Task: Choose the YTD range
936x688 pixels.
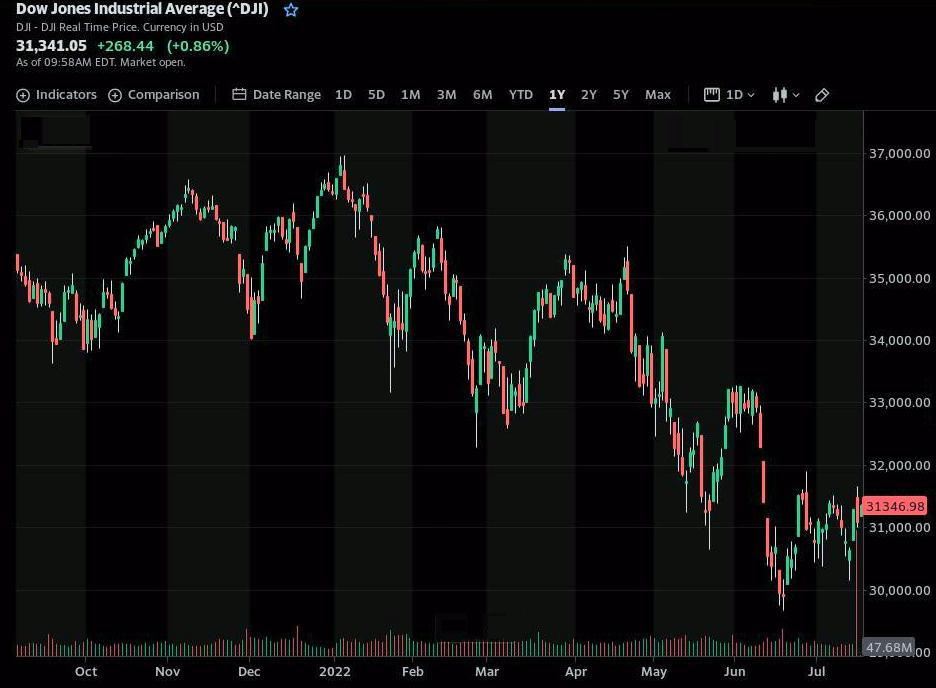Action: click(x=520, y=95)
